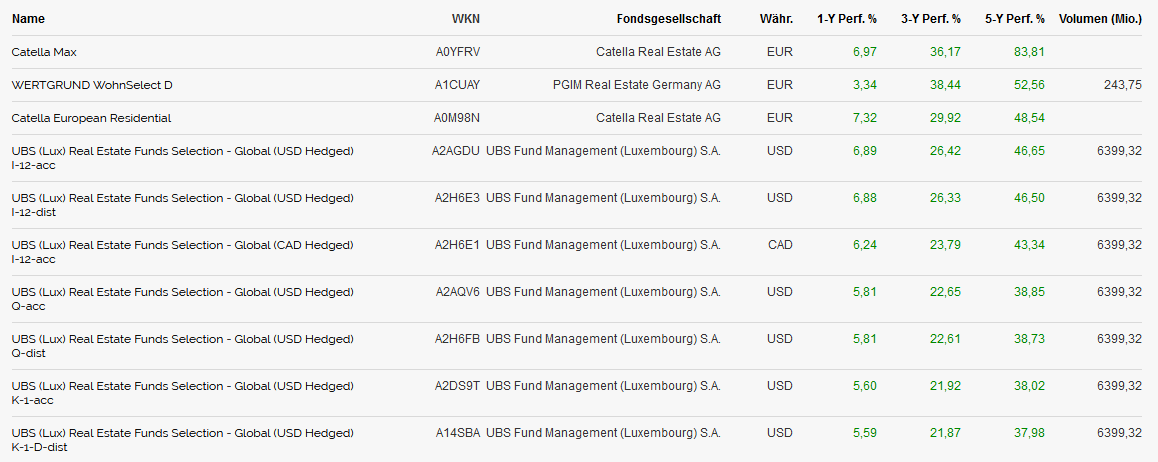
Task: Open Catella Max fund link
Action: click(x=44, y=52)
